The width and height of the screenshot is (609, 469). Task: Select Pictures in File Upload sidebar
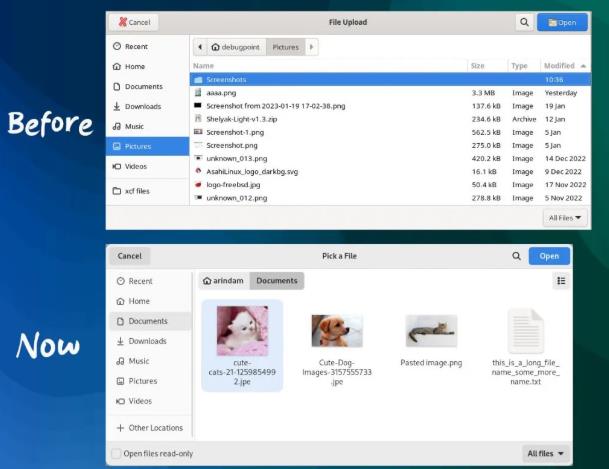tap(147, 146)
